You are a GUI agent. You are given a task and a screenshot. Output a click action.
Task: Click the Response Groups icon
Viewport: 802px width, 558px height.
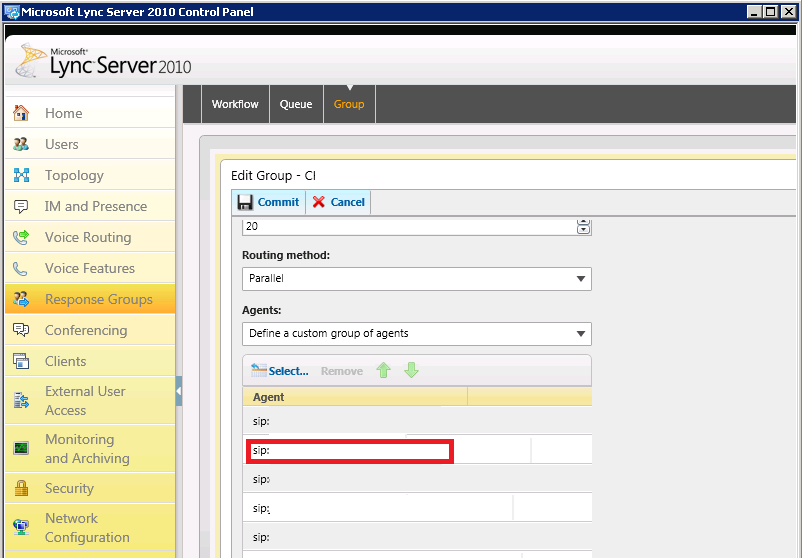(x=21, y=299)
